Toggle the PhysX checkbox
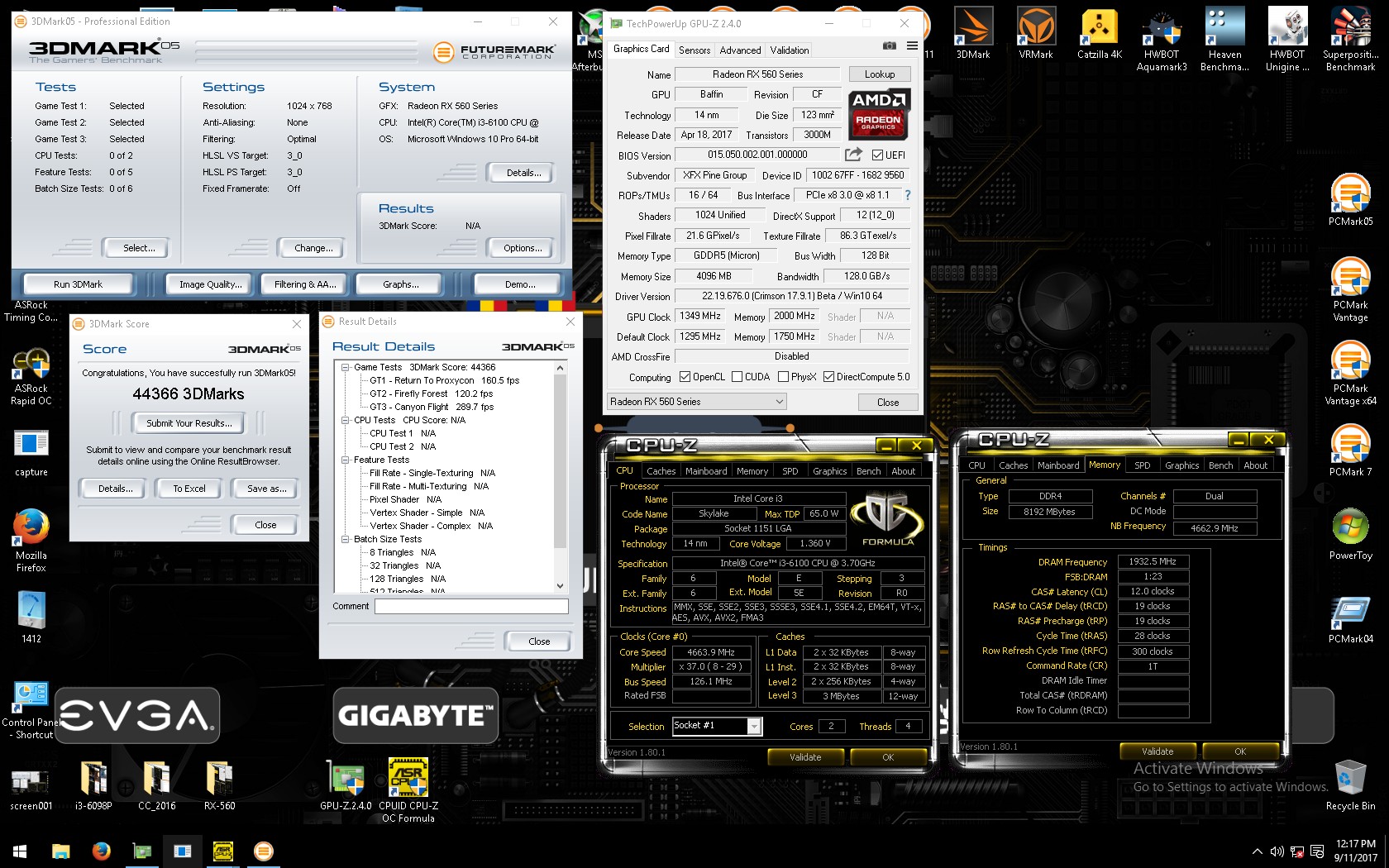This screenshot has height=868, width=1389. click(x=783, y=377)
